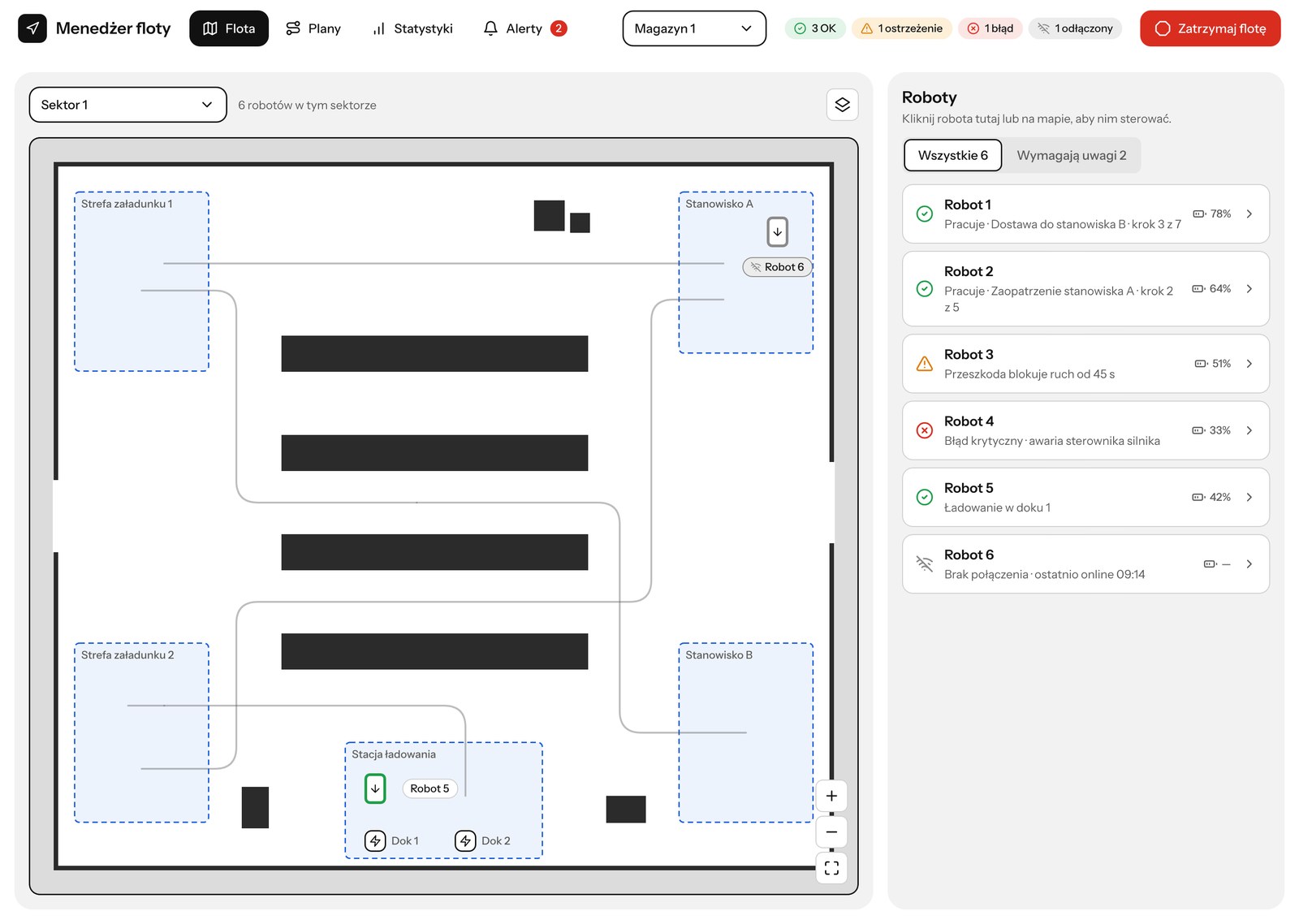Filter by 1 błąd status chip

tap(990, 28)
